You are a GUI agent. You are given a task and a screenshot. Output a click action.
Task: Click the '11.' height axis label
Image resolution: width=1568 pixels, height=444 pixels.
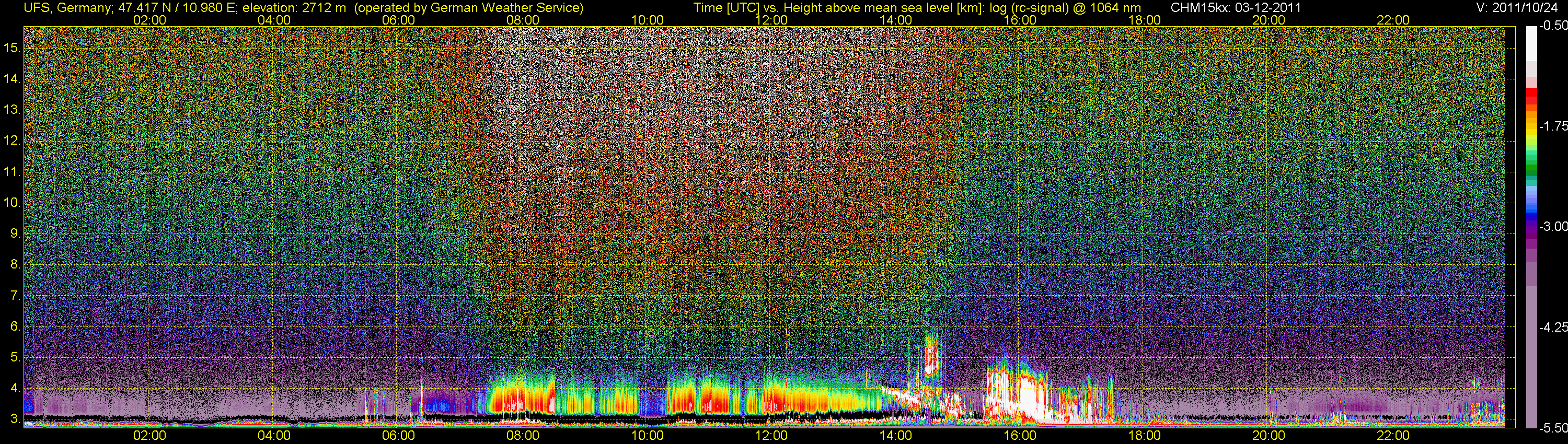[12, 172]
